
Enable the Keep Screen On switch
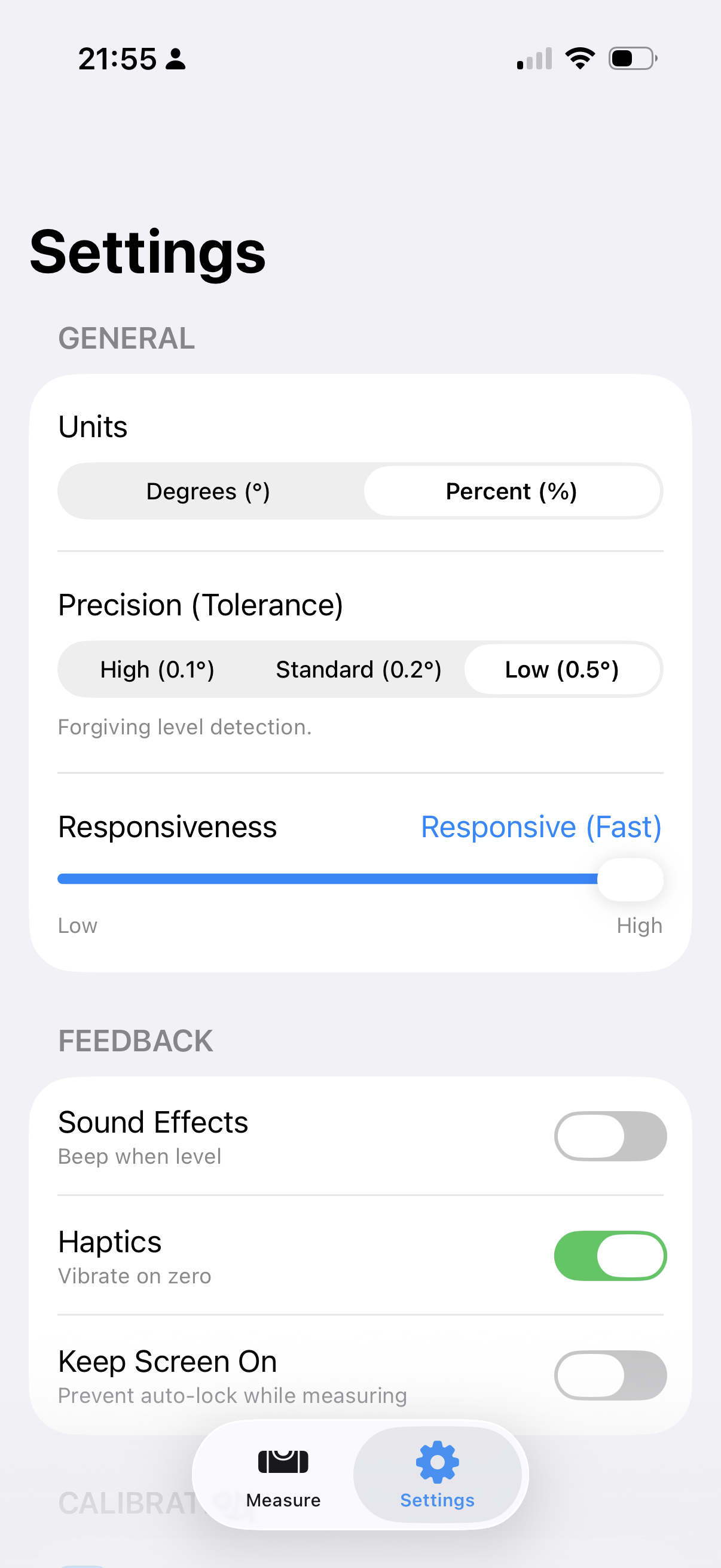(610, 1375)
